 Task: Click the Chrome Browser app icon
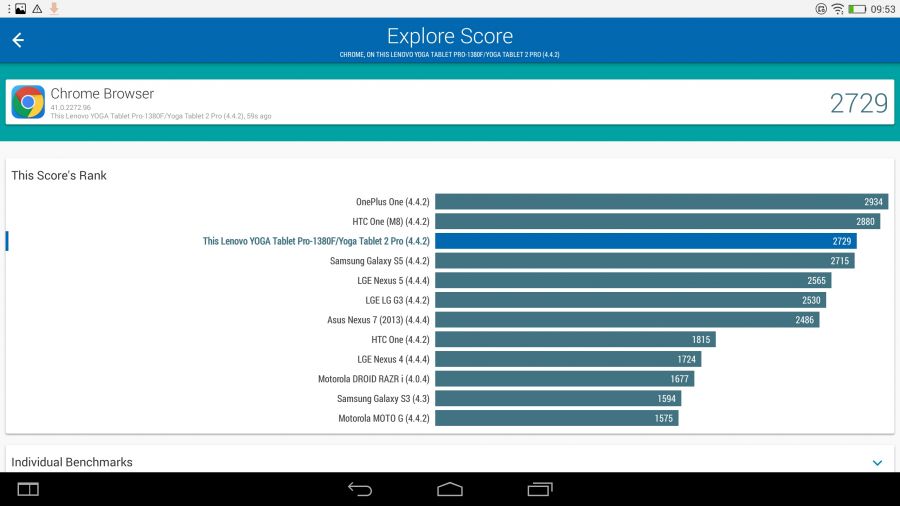pyautogui.click(x=28, y=102)
